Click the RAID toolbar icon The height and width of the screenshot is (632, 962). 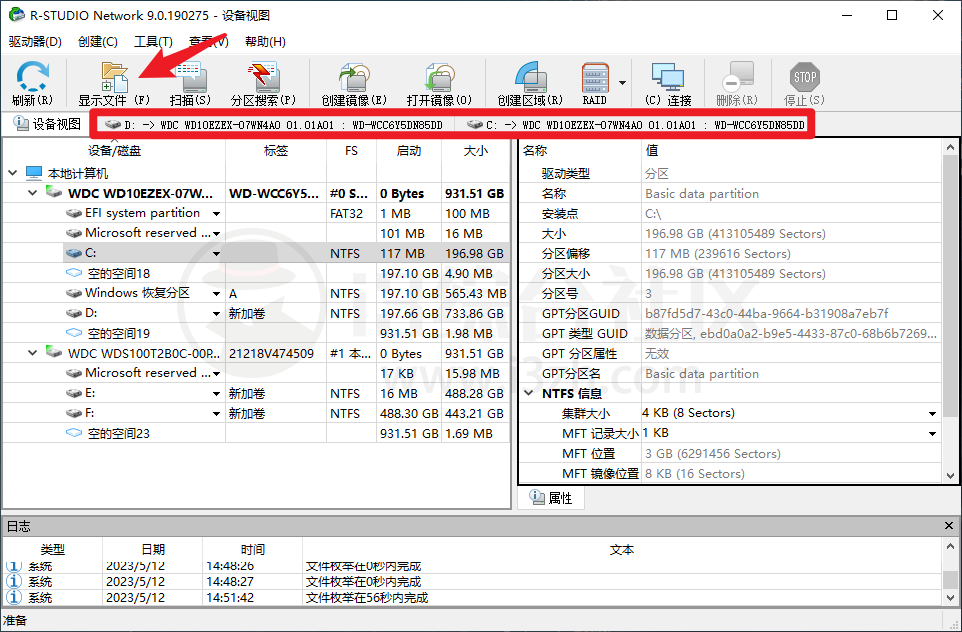[595, 83]
